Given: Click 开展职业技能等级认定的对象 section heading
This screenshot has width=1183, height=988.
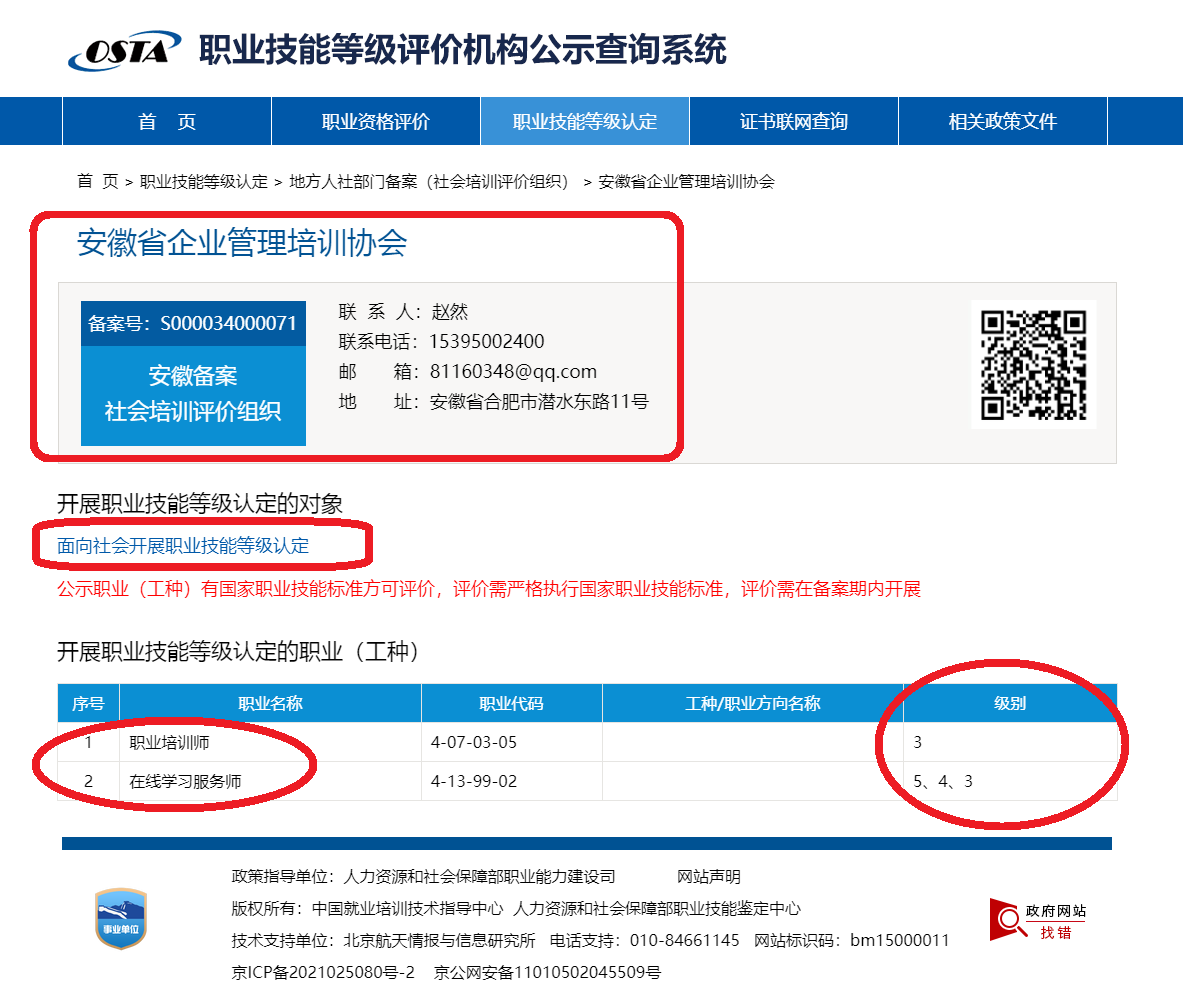Looking at the screenshot, I should (x=200, y=504).
